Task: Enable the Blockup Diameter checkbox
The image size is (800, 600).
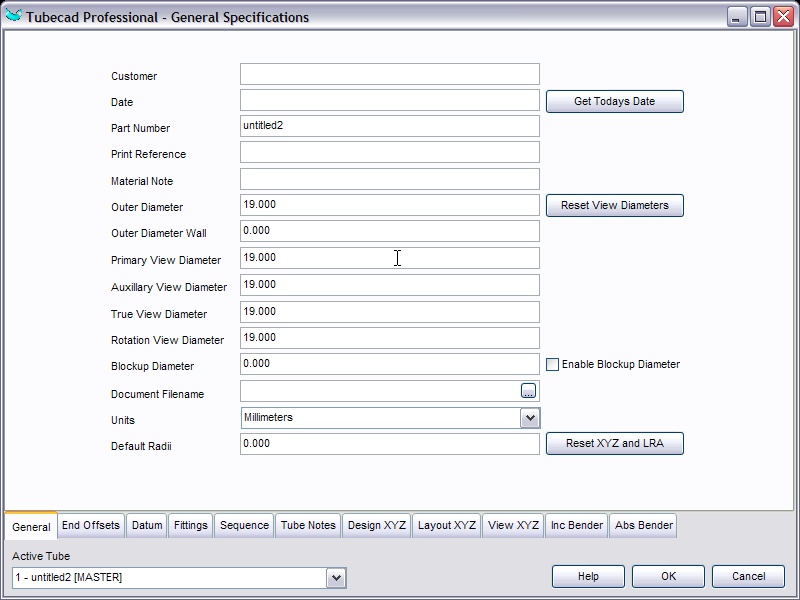Action: coord(552,365)
